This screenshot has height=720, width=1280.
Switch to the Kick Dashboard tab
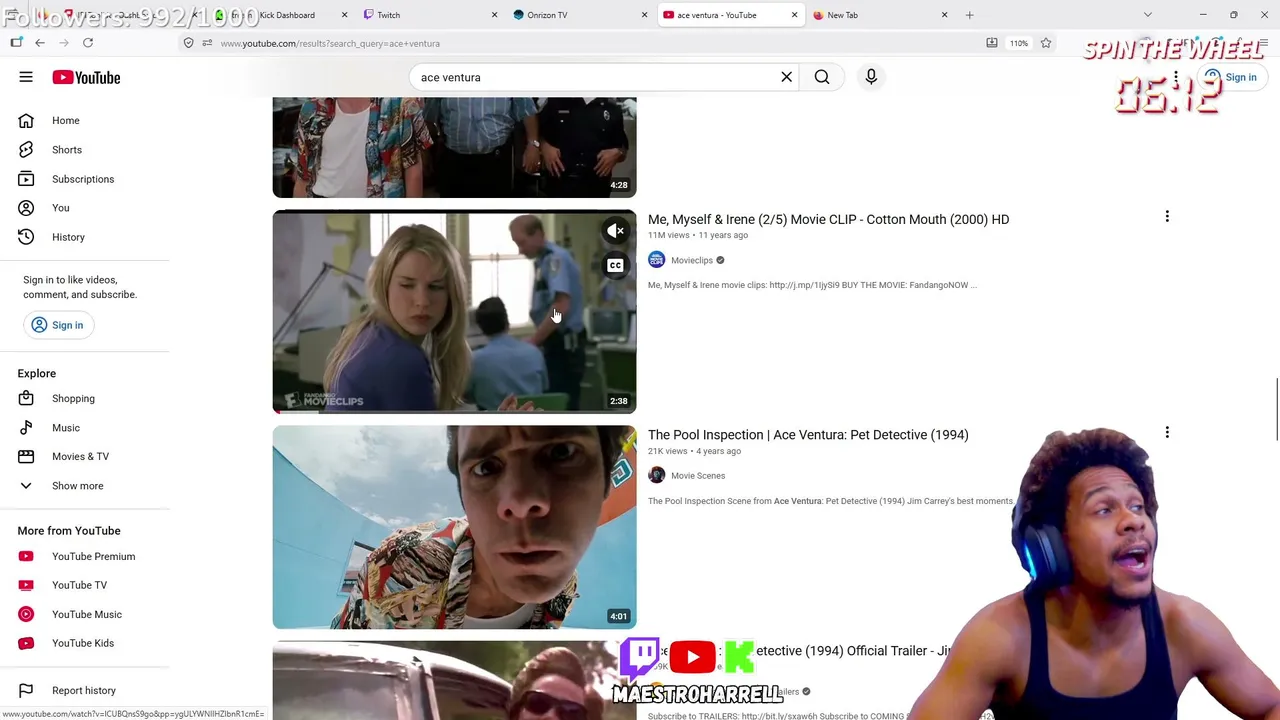tap(279, 15)
